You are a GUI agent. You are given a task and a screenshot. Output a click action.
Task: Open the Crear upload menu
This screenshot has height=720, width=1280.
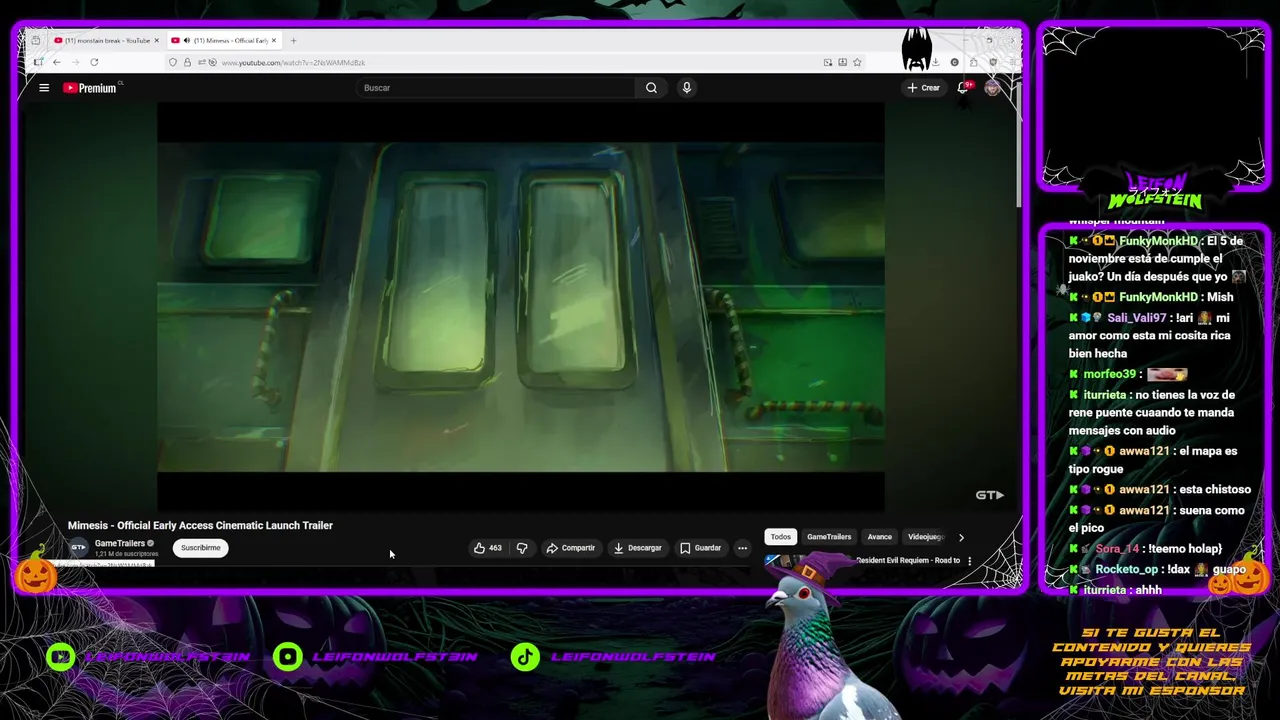923,88
